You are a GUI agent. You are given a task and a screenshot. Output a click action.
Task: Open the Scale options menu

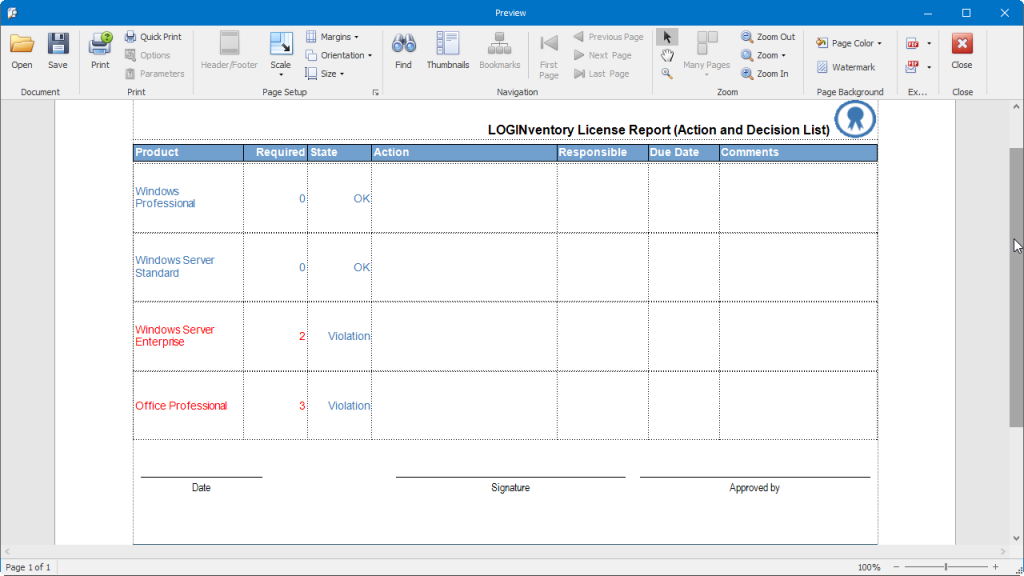click(x=281, y=53)
